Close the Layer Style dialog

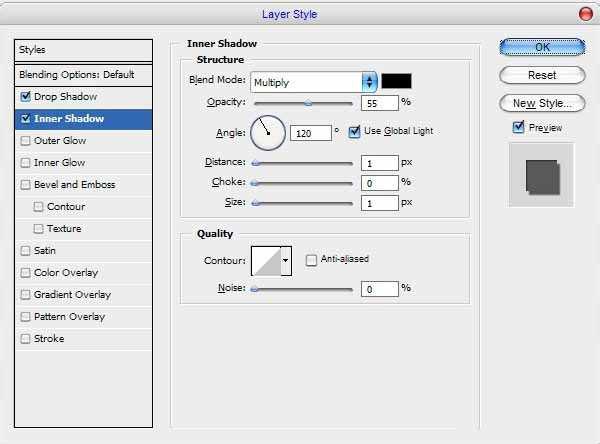585,13
